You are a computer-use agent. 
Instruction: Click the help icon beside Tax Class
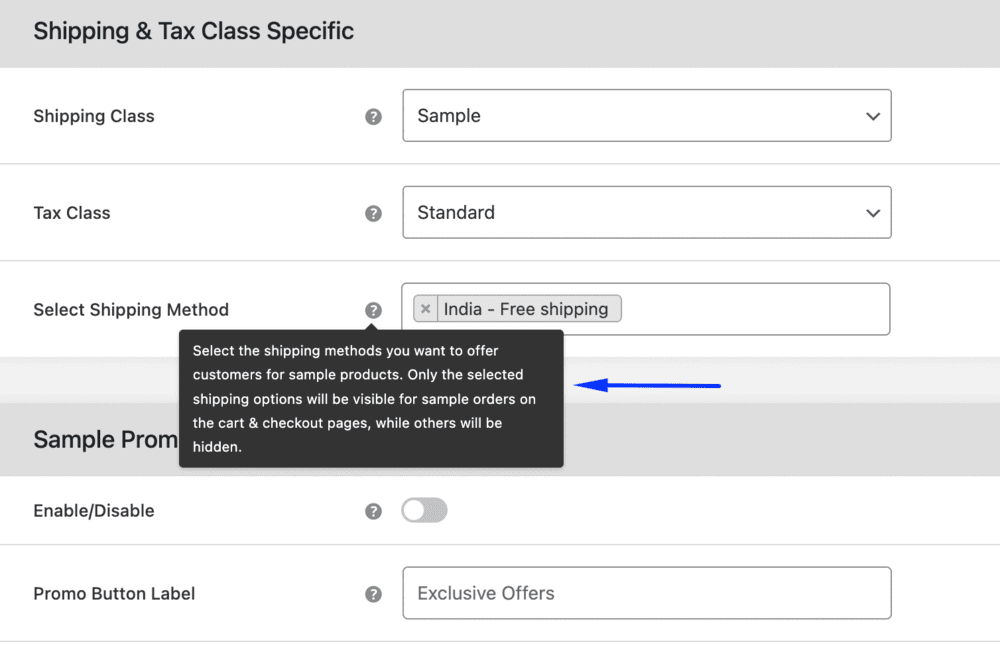coord(373,213)
